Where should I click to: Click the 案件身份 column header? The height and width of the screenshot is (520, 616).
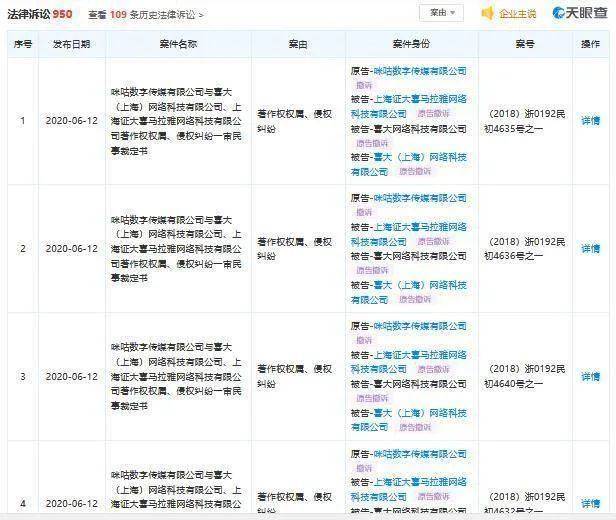[411, 44]
